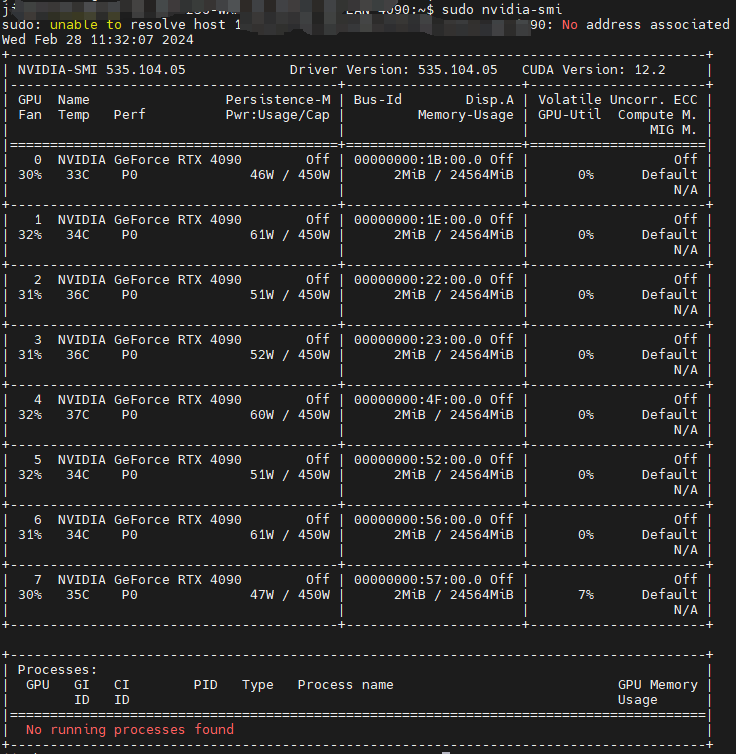The width and height of the screenshot is (736, 754).
Task: Click temperature '35C' for GPU 7
Action: coord(77,595)
